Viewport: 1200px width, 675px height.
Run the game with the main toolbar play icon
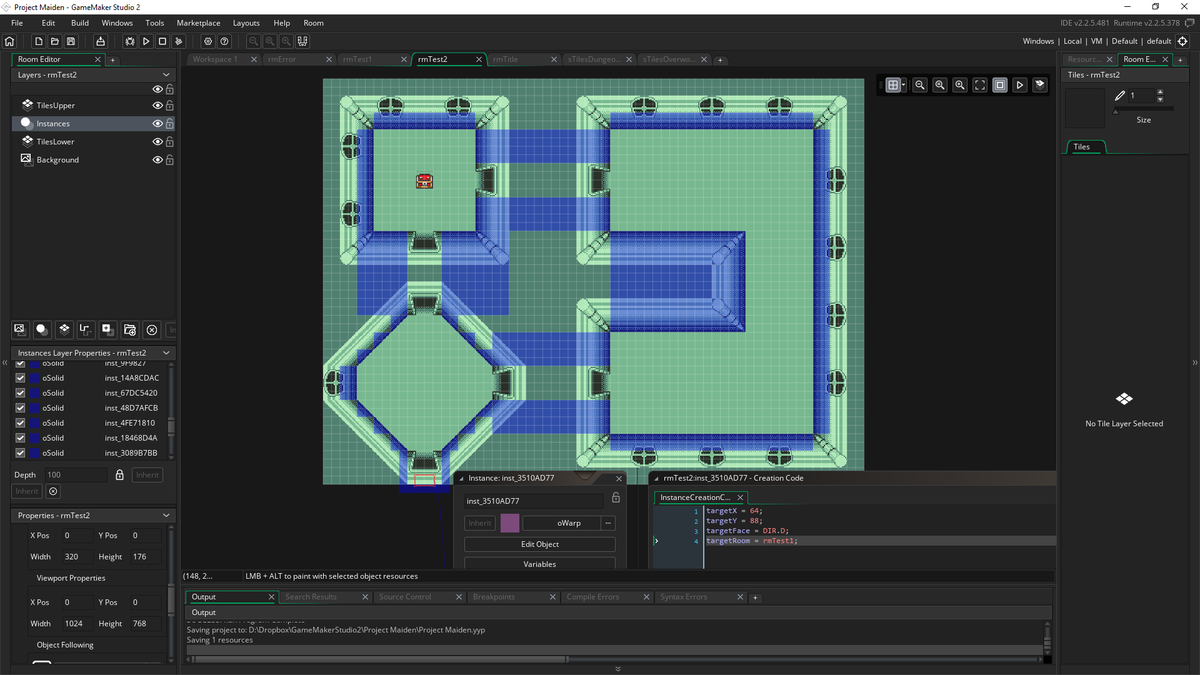click(x=146, y=41)
